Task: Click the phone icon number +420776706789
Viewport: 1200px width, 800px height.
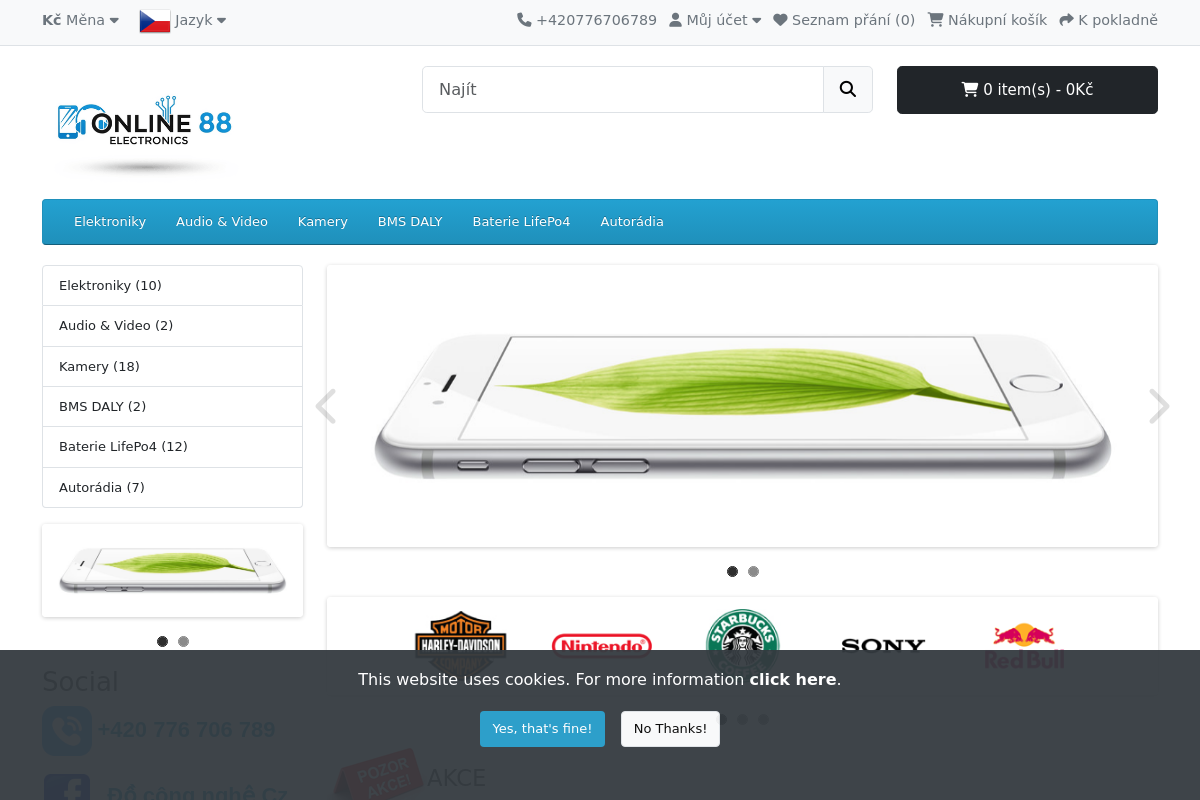Action: click(x=587, y=20)
